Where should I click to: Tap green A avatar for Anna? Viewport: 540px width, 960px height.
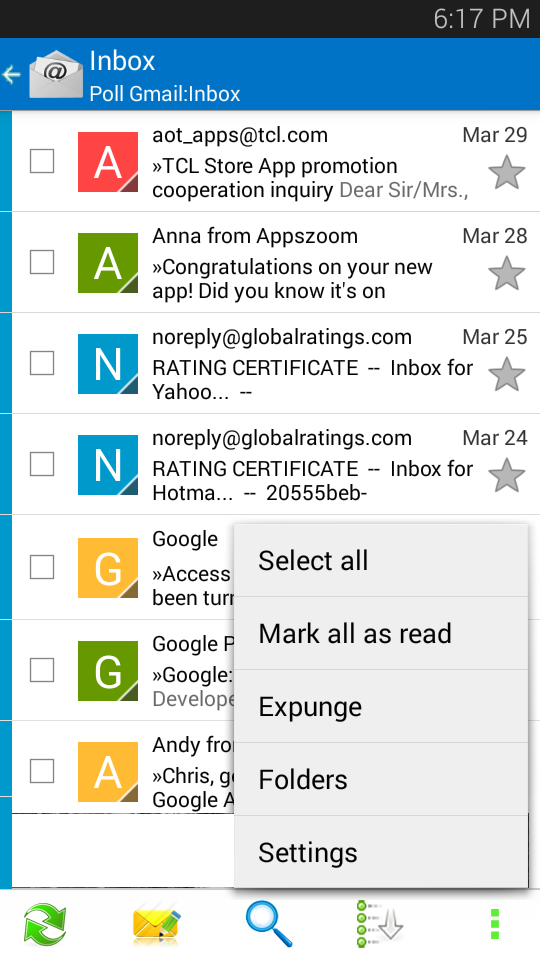click(x=108, y=263)
